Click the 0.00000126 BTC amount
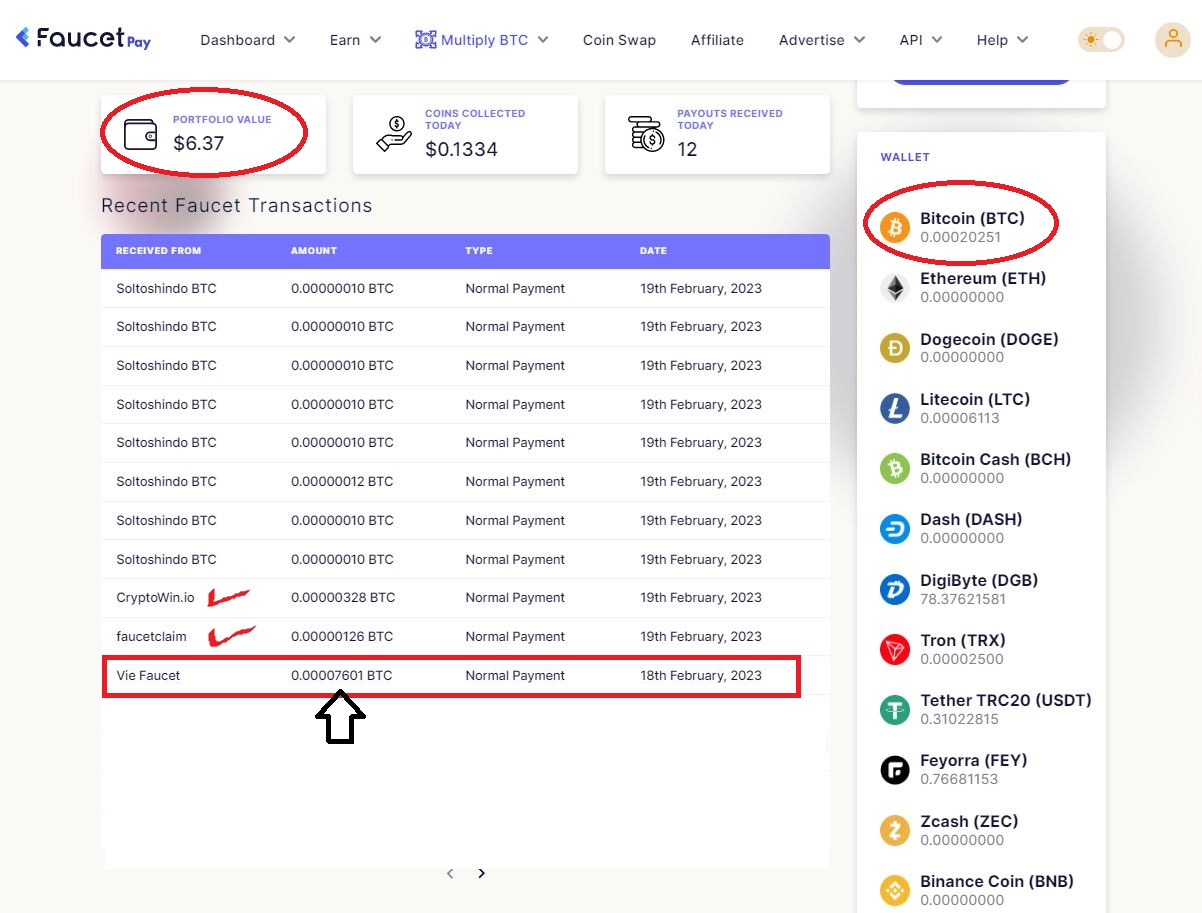Viewport: 1202px width, 913px height. coord(342,637)
